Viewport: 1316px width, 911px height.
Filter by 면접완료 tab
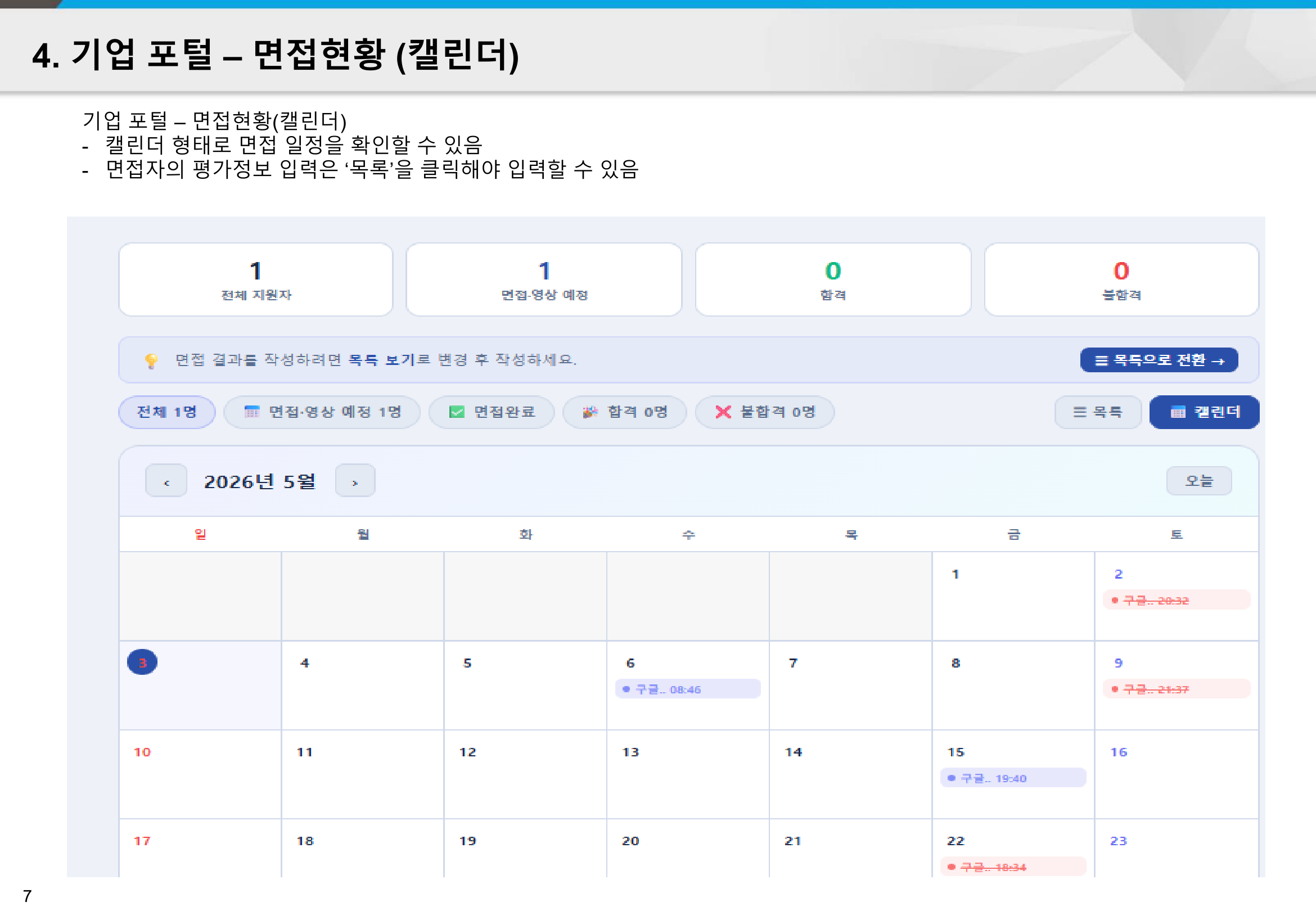[492, 412]
